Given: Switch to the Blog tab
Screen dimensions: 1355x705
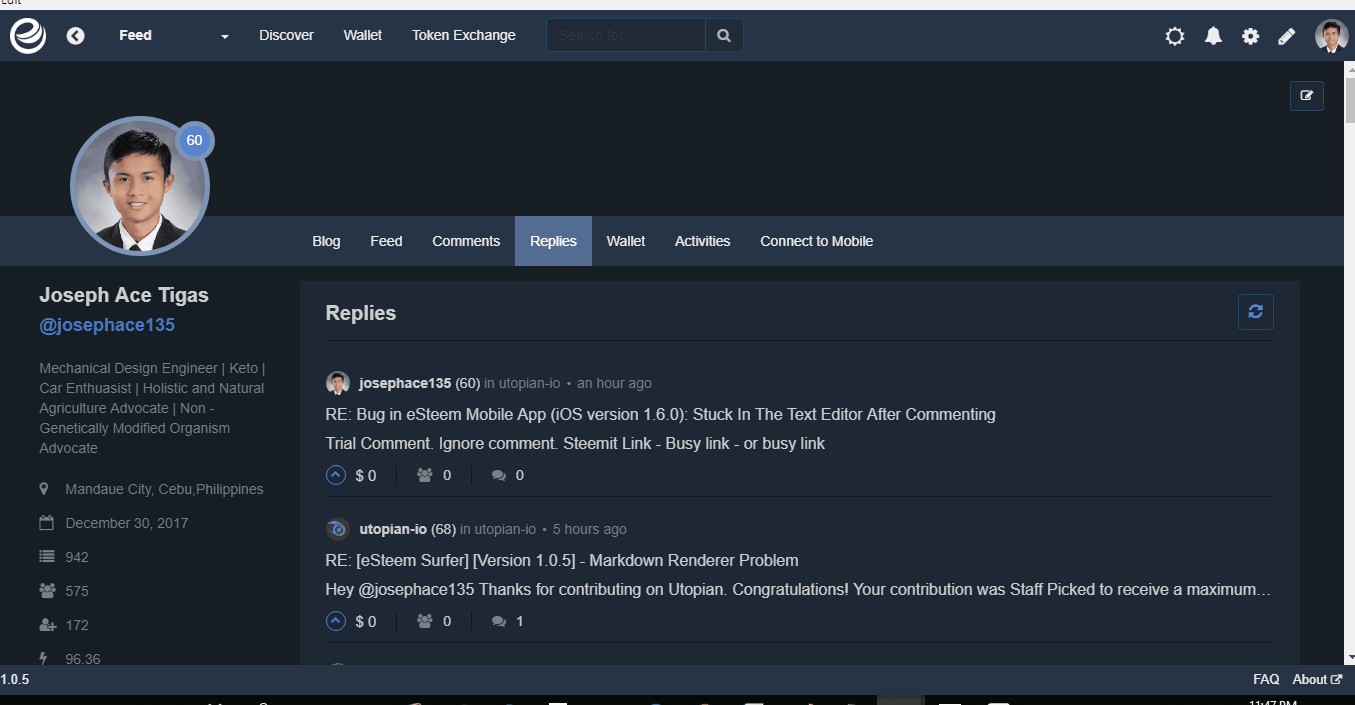Looking at the screenshot, I should 326,241.
